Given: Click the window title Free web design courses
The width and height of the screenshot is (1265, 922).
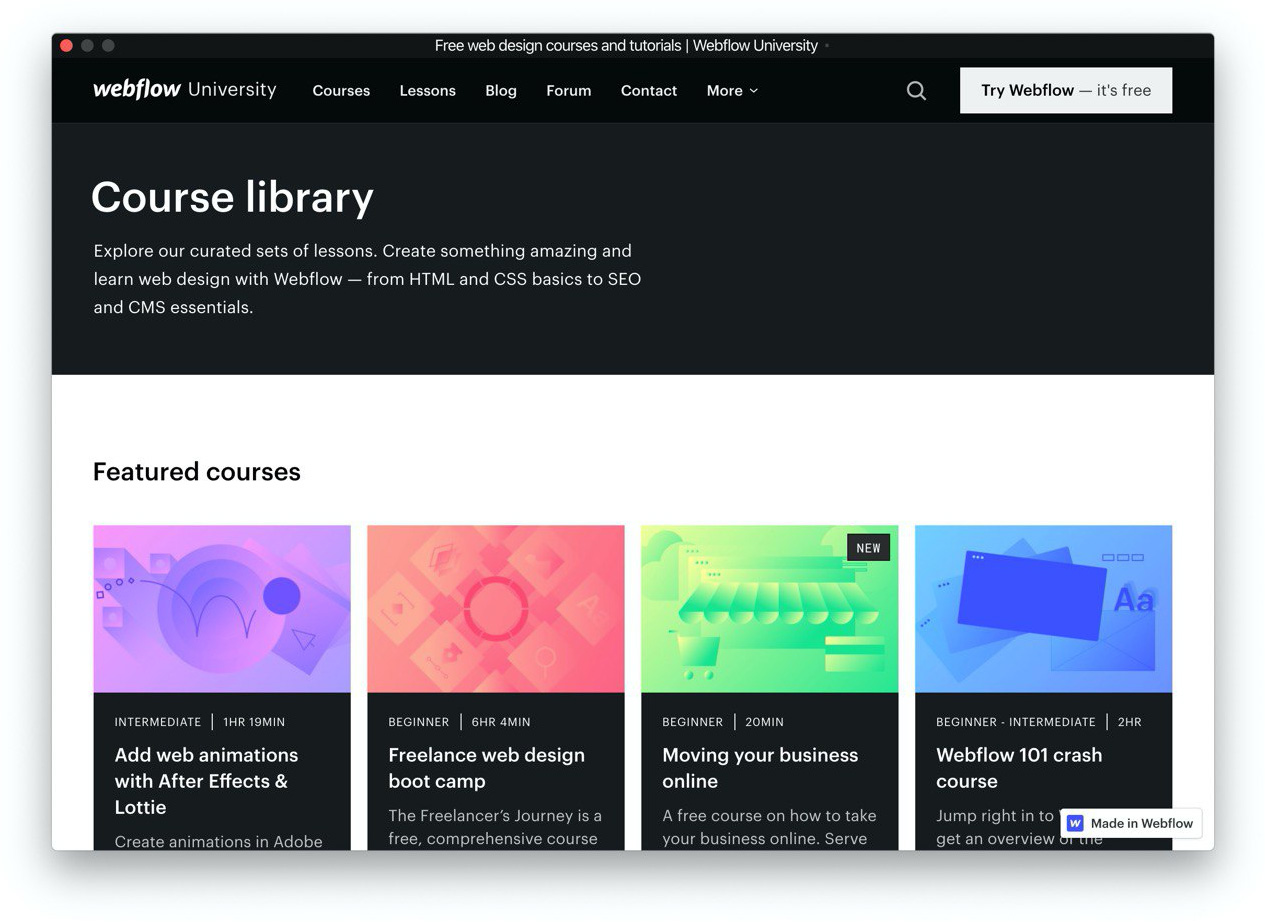Looking at the screenshot, I should click(626, 46).
